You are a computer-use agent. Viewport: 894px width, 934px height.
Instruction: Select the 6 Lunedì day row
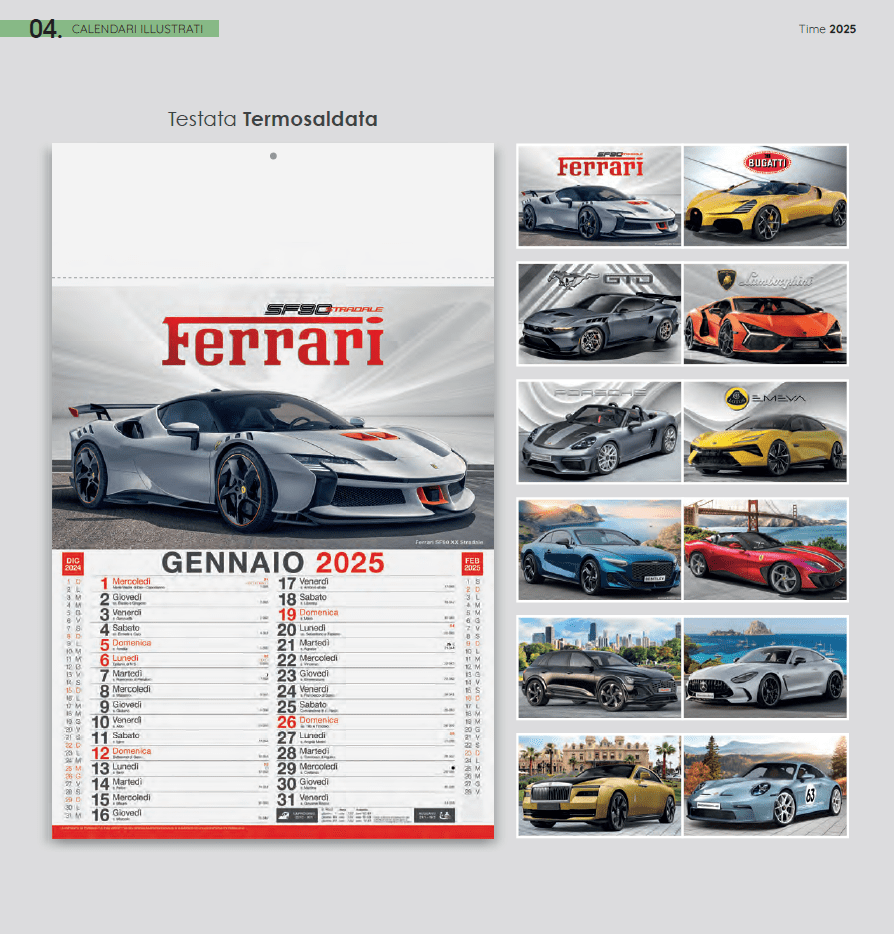click(x=180, y=661)
